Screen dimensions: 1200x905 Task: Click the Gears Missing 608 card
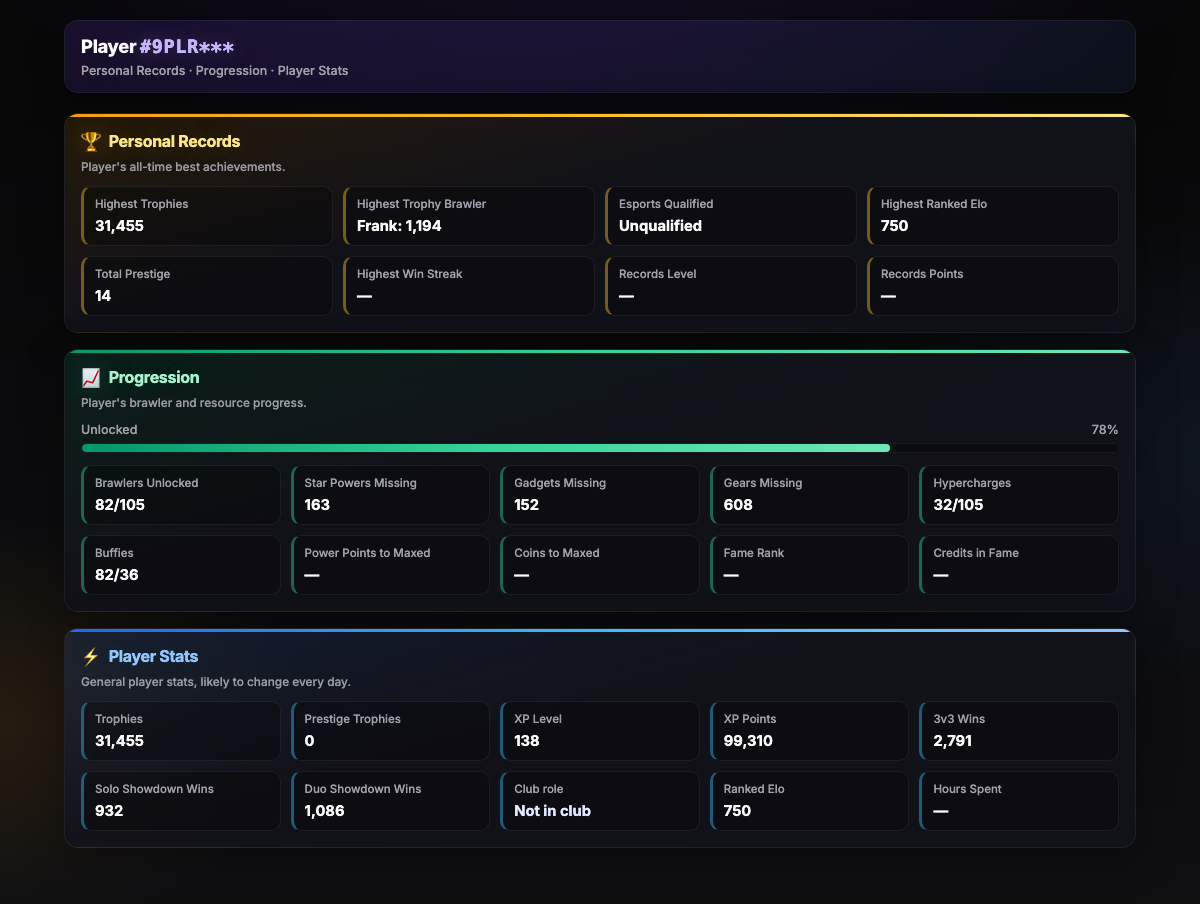810,495
